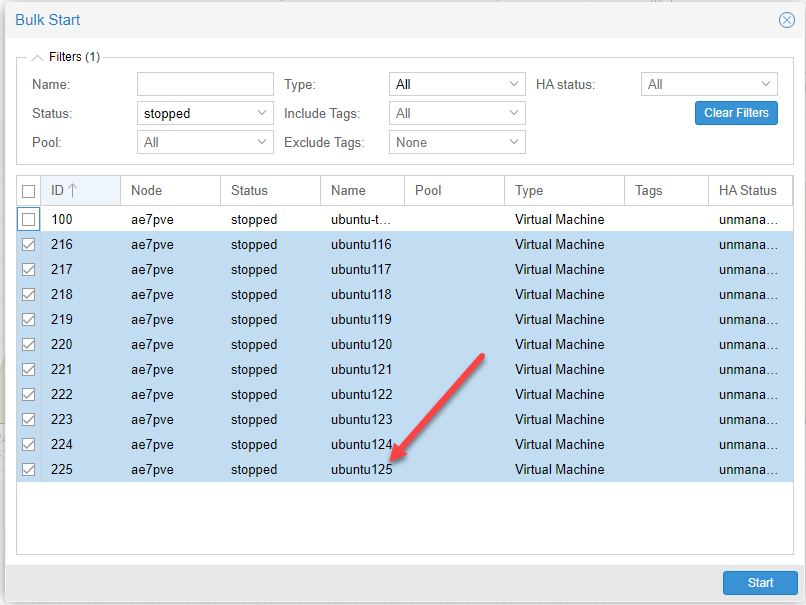Image resolution: width=806 pixels, height=605 pixels.
Task: Click the Name filter input field
Action: point(205,84)
